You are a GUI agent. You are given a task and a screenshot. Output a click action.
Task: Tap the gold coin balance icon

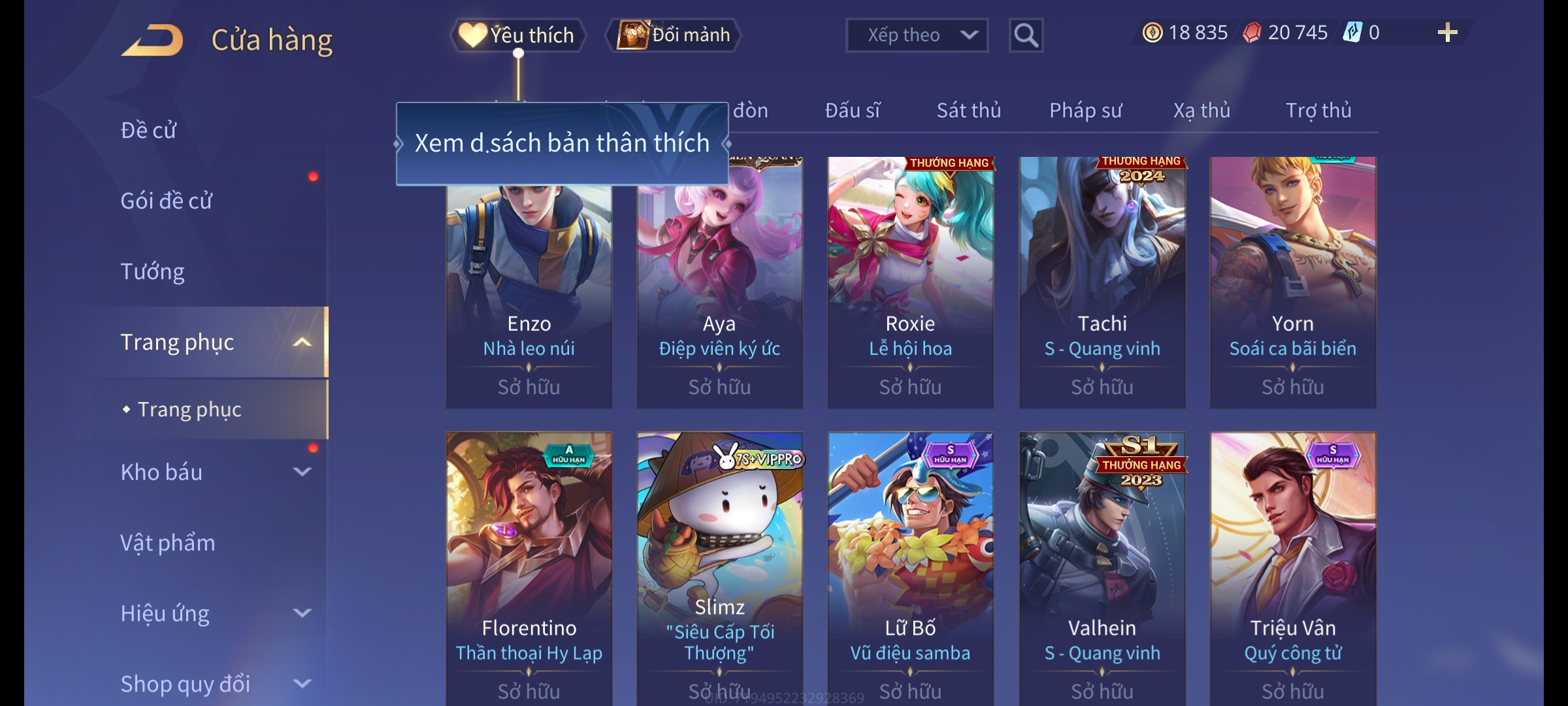tap(1152, 33)
